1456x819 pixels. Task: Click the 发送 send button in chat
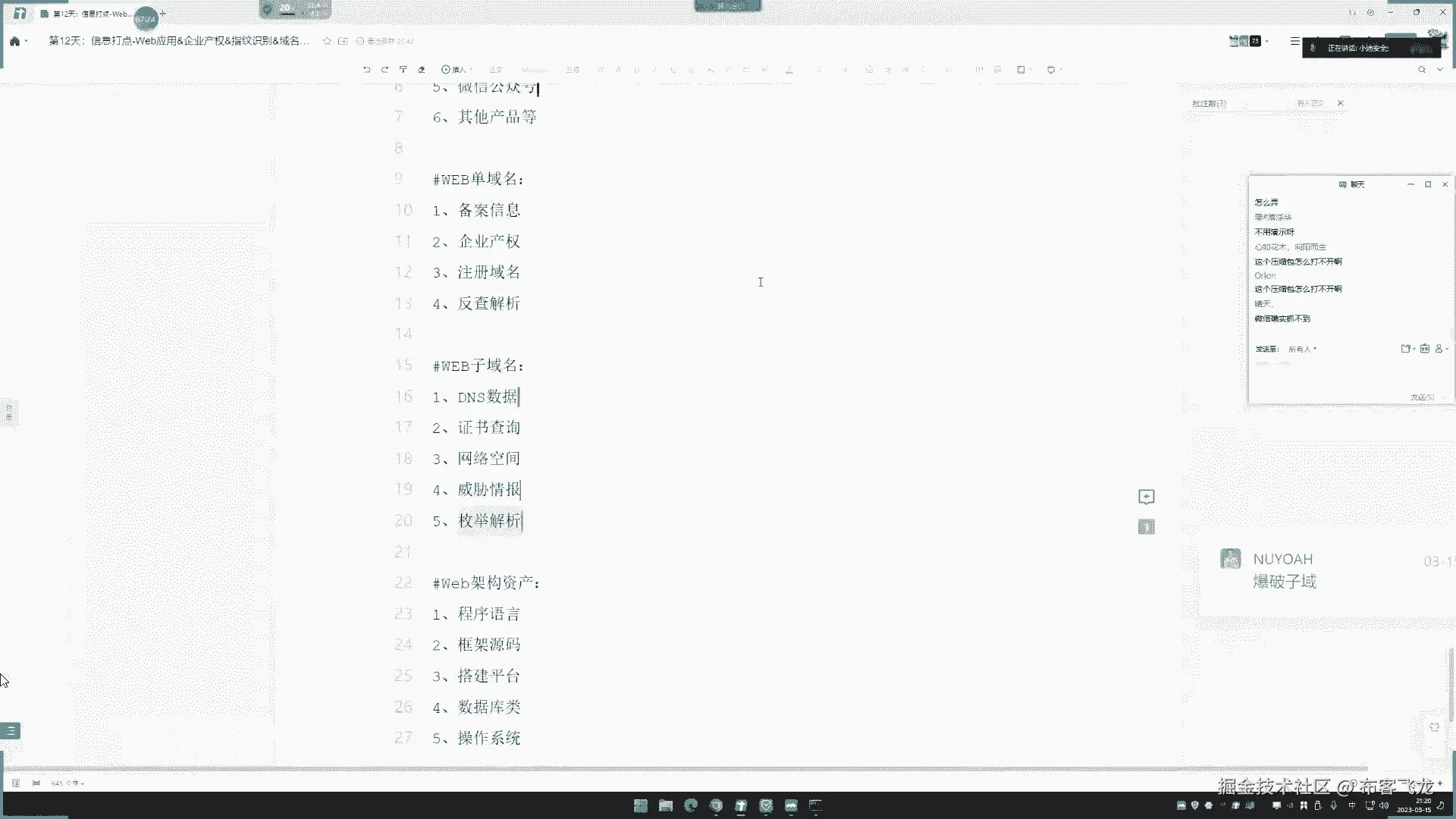(x=1422, y=397)
